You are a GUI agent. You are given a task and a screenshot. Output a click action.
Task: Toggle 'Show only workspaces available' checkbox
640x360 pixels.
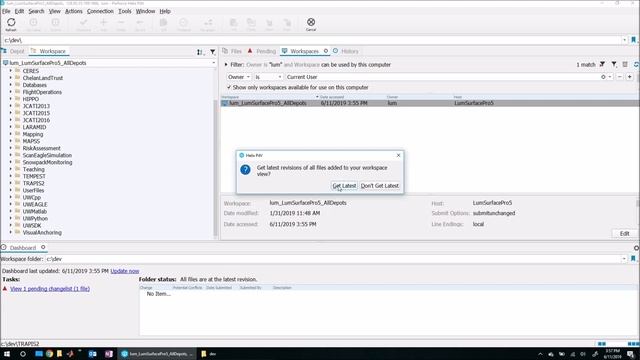tap(229, 87)
